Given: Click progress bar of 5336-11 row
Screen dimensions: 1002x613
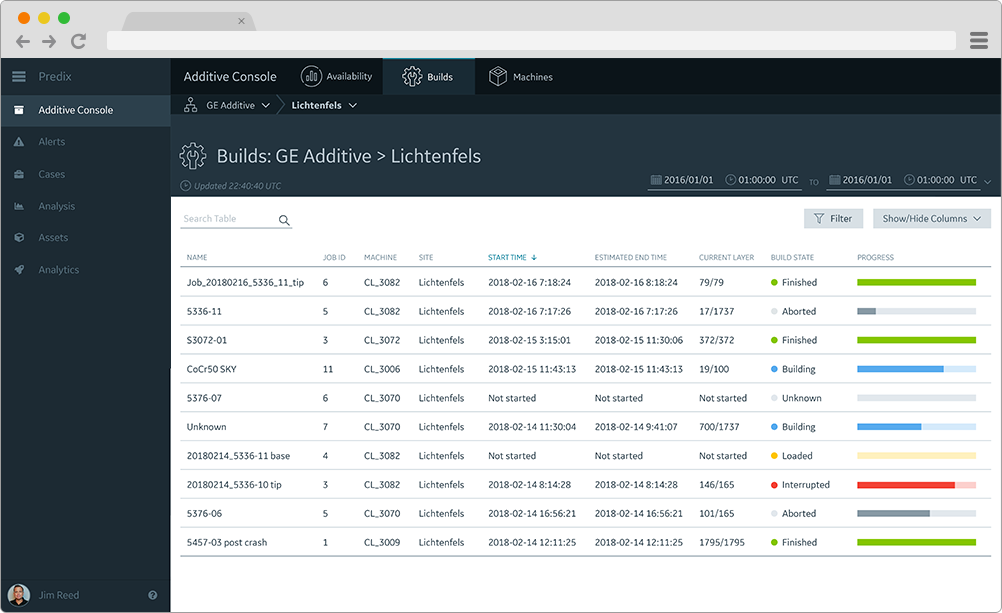Looking at the screenshot, I should tap(916, 311).
